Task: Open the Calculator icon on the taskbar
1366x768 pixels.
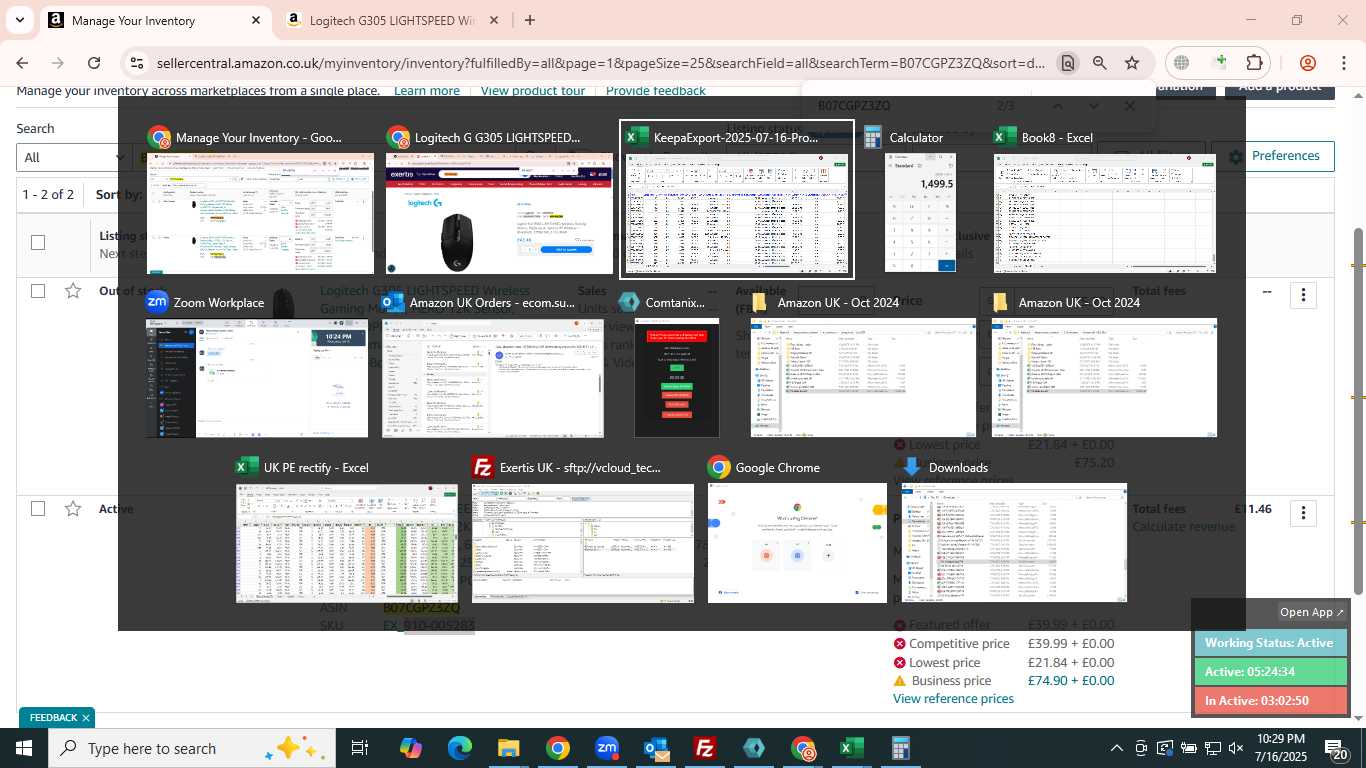Action: (900, 748)
